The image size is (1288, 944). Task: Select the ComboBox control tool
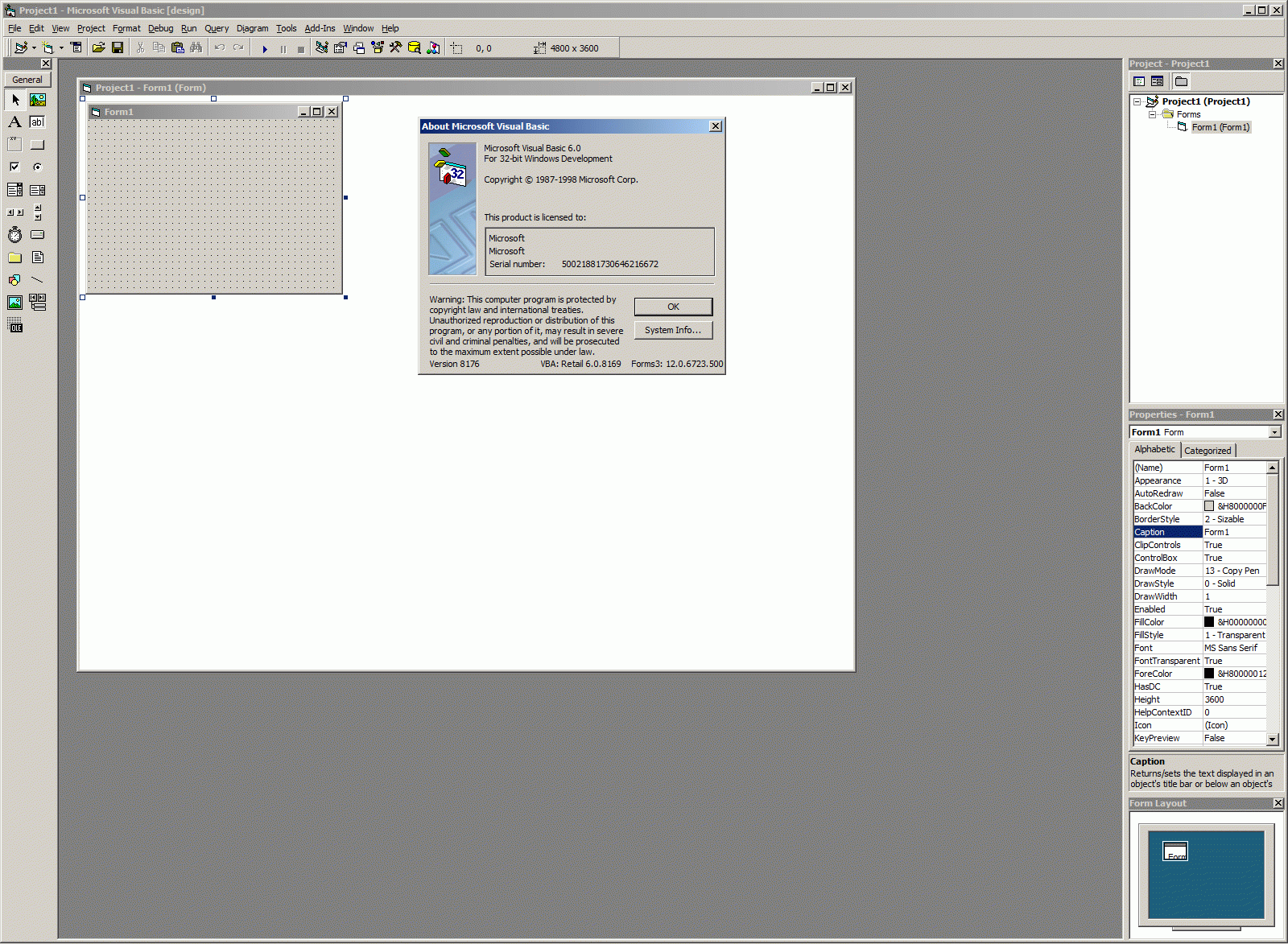point(15,190)
